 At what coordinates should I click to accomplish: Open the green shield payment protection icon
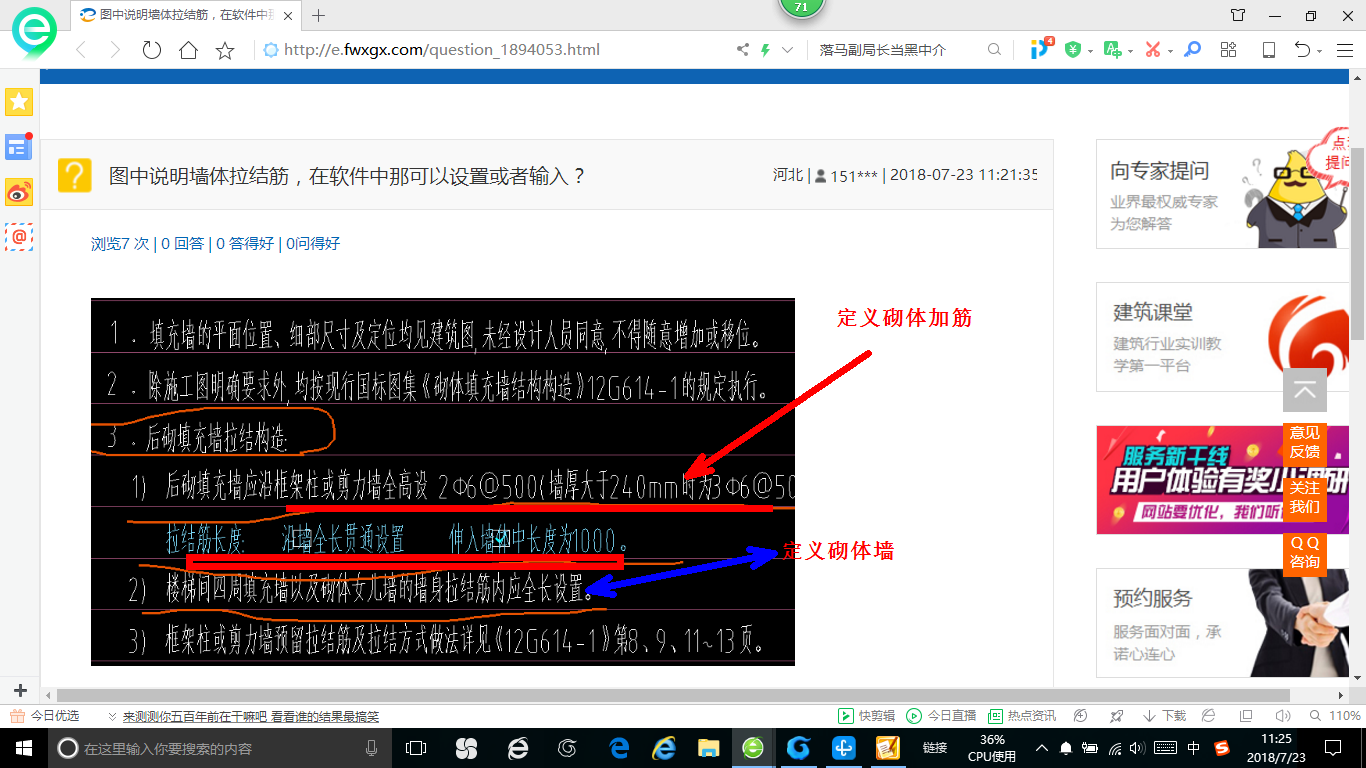click(1073, 50)
